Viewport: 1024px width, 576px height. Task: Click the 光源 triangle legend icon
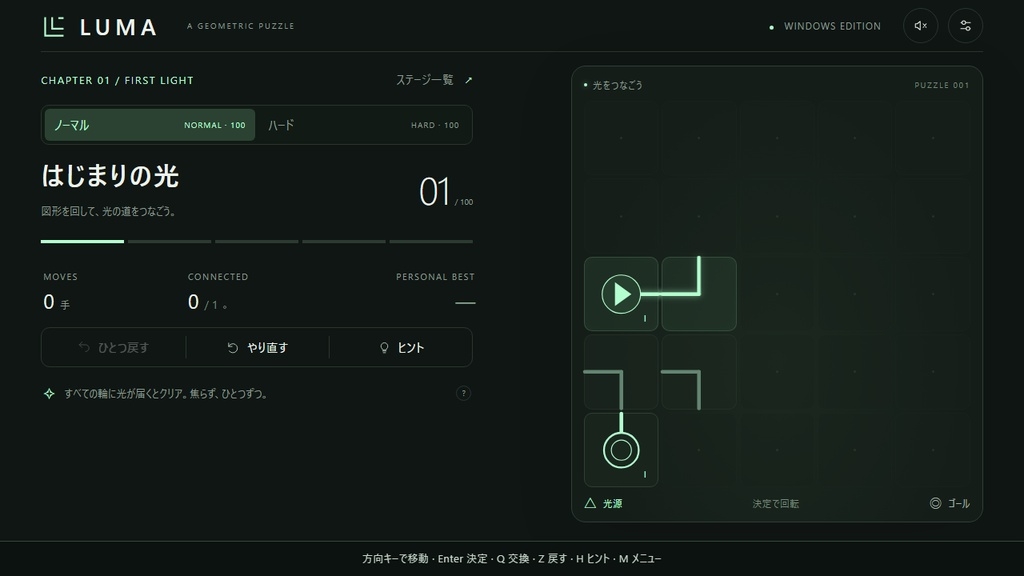pyautogui.click(x=590, y=503)
